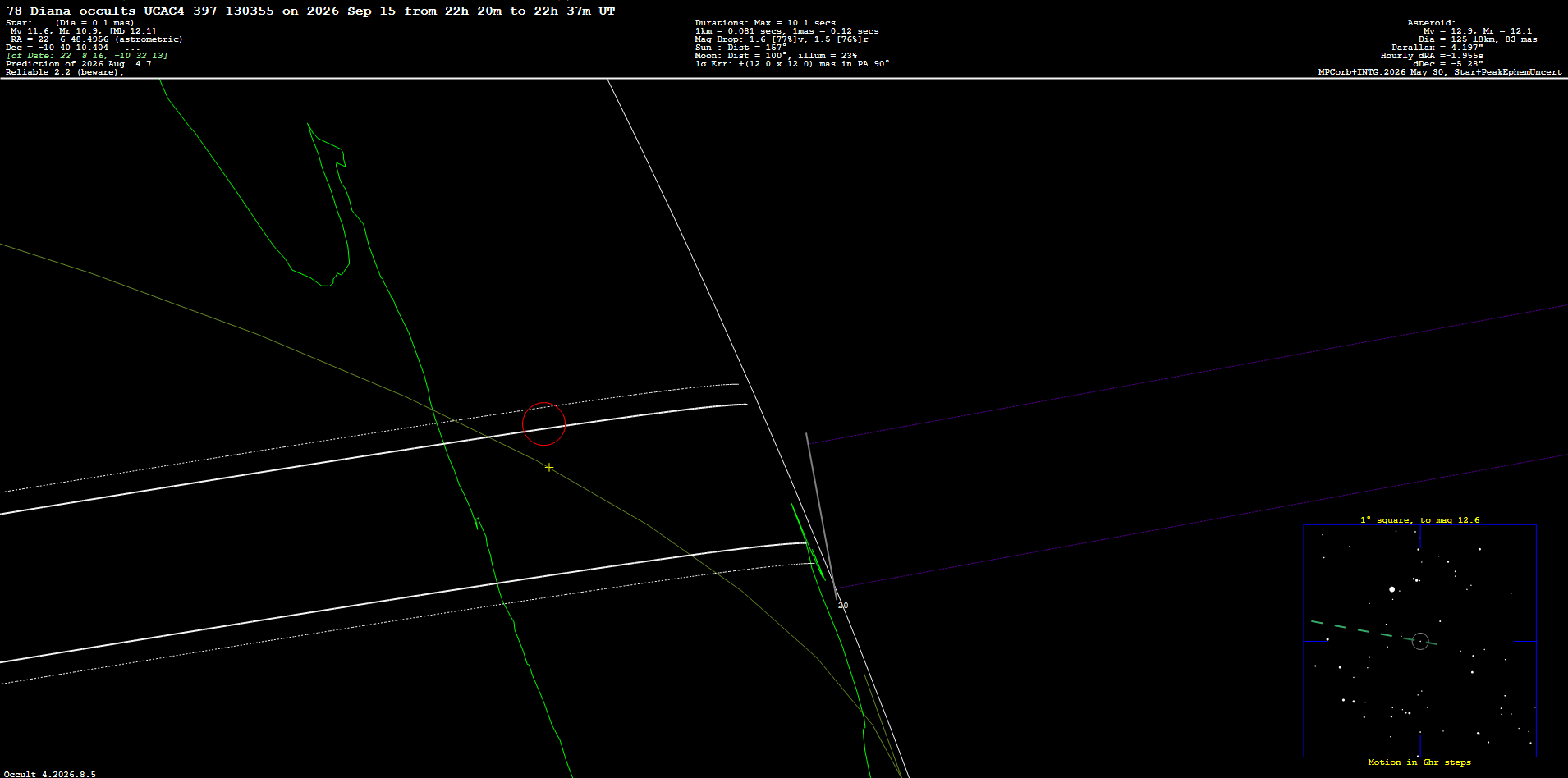Viewport: 1568px width, 778px height.
Task: Click the 'Occult 4.2026.8.5' version label
Action: 50,774
